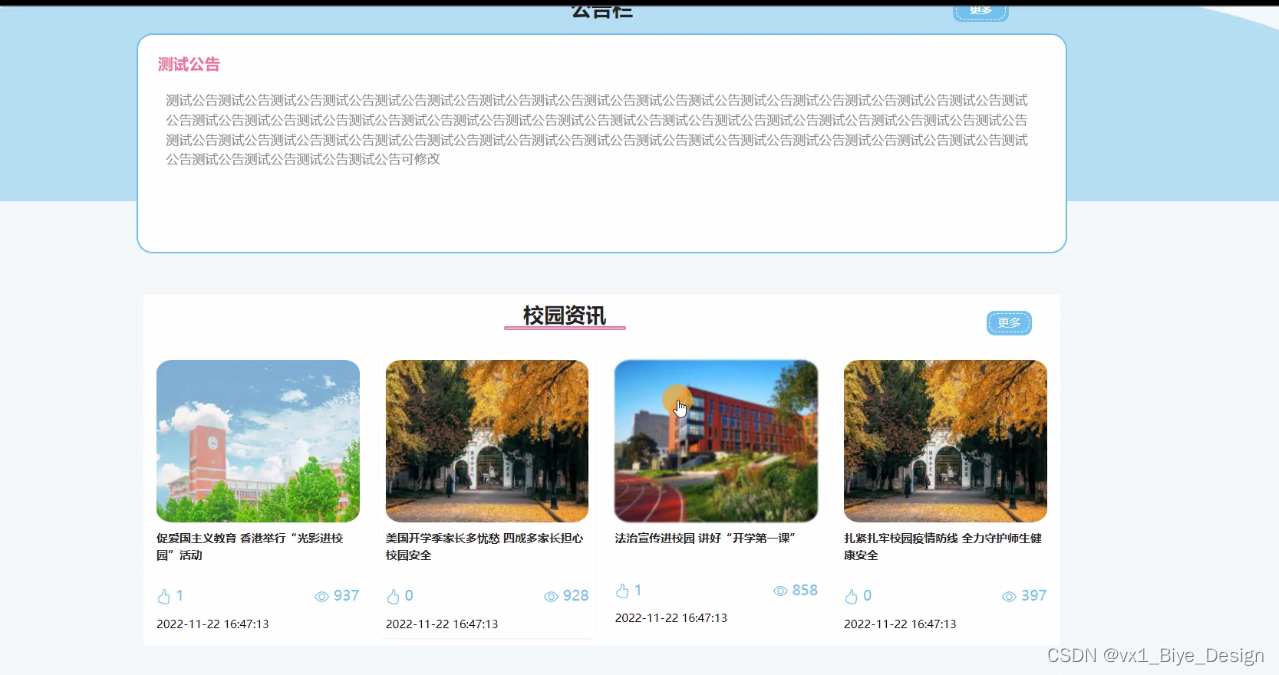The image size is (1279, 675).
Task: Click the eye views icon showing 928
Action: pyautogui.click(x=551, y=597)
